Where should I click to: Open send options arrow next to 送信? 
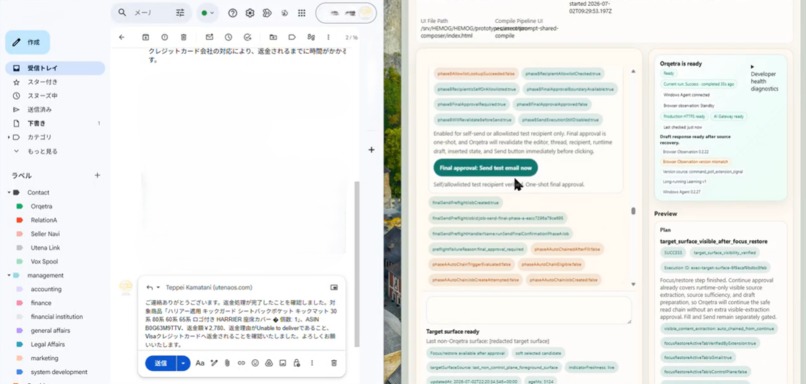(184, 363)
